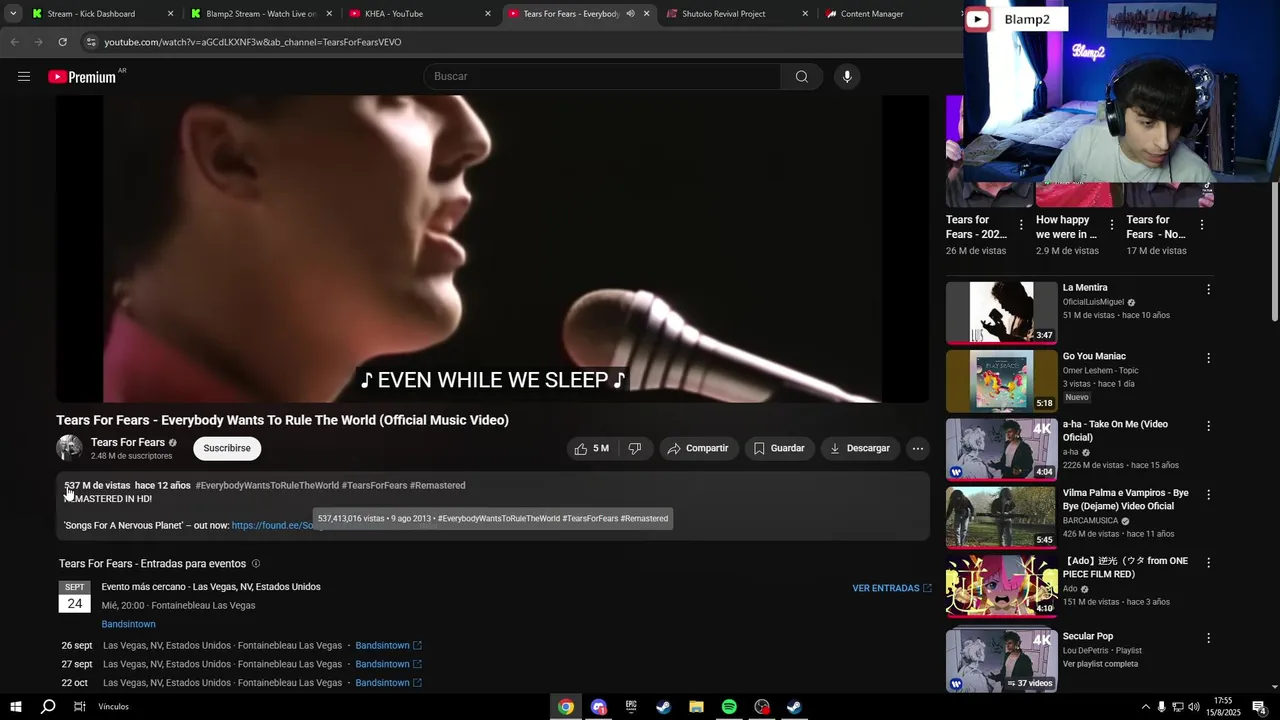The width and height of the screenshot is (1280, 720).
Task: Close the KHEA - YouTube tab
Action: [x=488, y=14]
